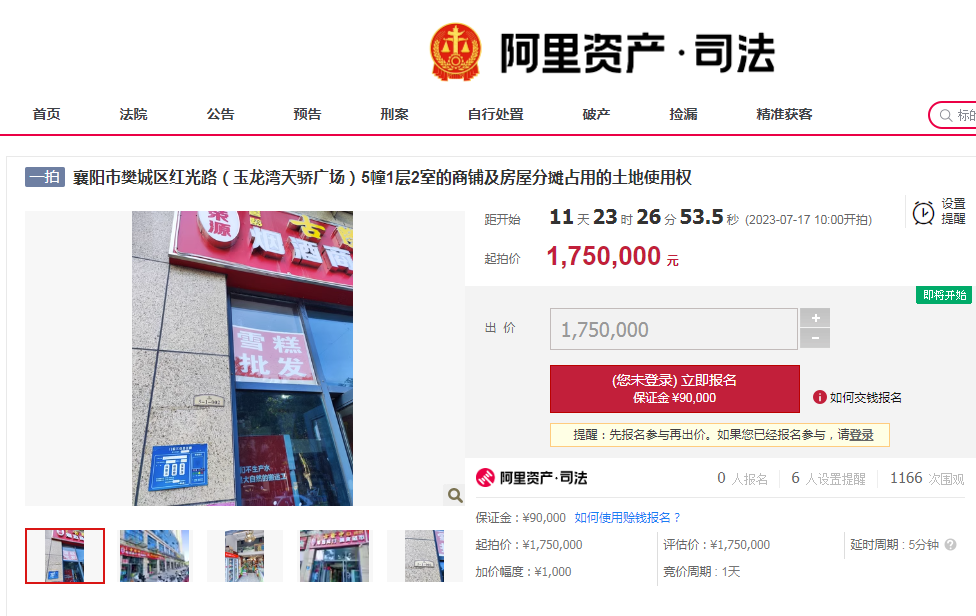Click the 阿里资产·司法 pink round logo icon
This screenshot has width=976, height=616.
[x=485, y=477]
